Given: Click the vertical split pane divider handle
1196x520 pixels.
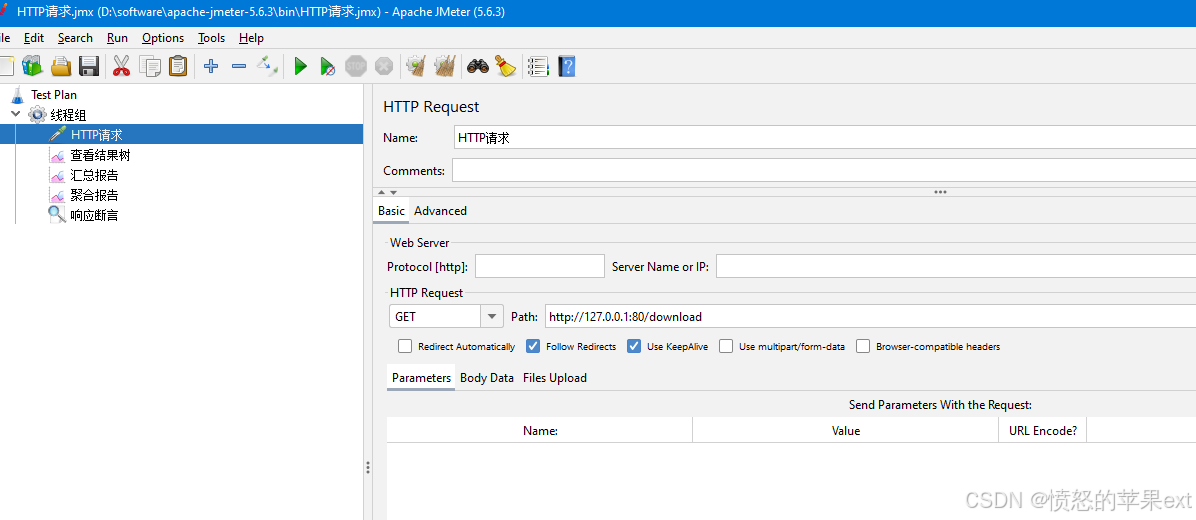Looking at the screenshot, I should tap(368, 467).
